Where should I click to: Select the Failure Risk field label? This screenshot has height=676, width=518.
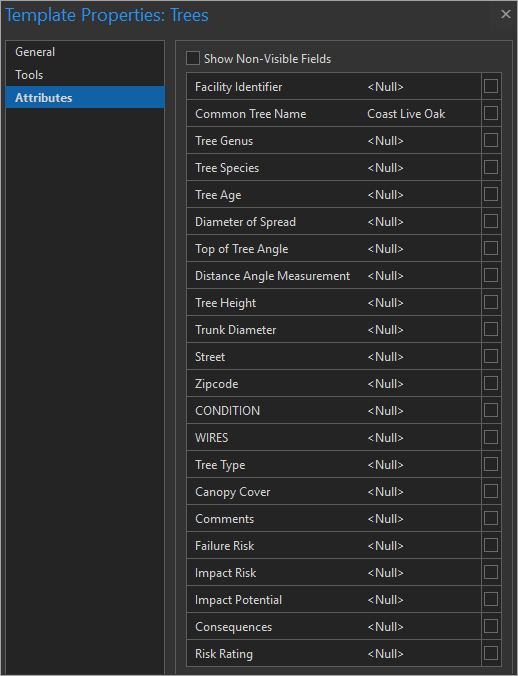pos(225,546)
